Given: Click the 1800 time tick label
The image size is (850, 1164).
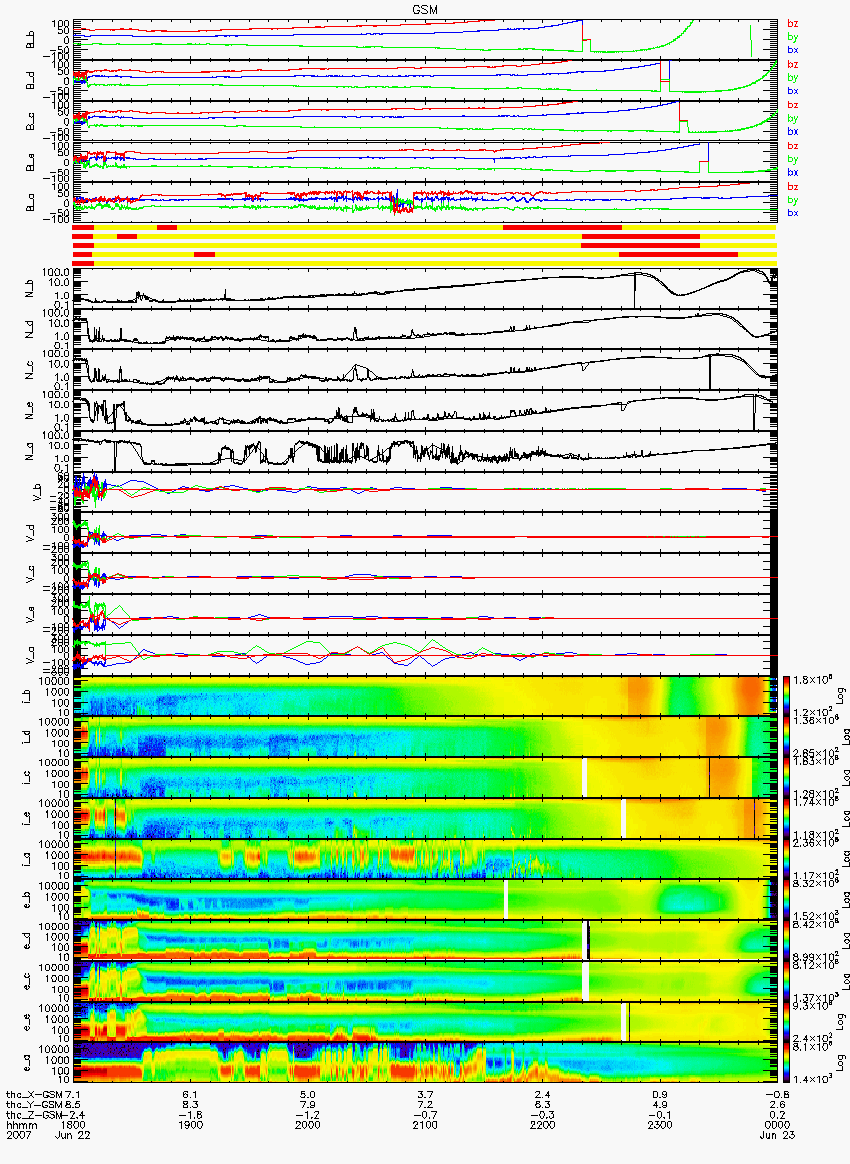Looking at the screenshot, I should point(73,1125).
